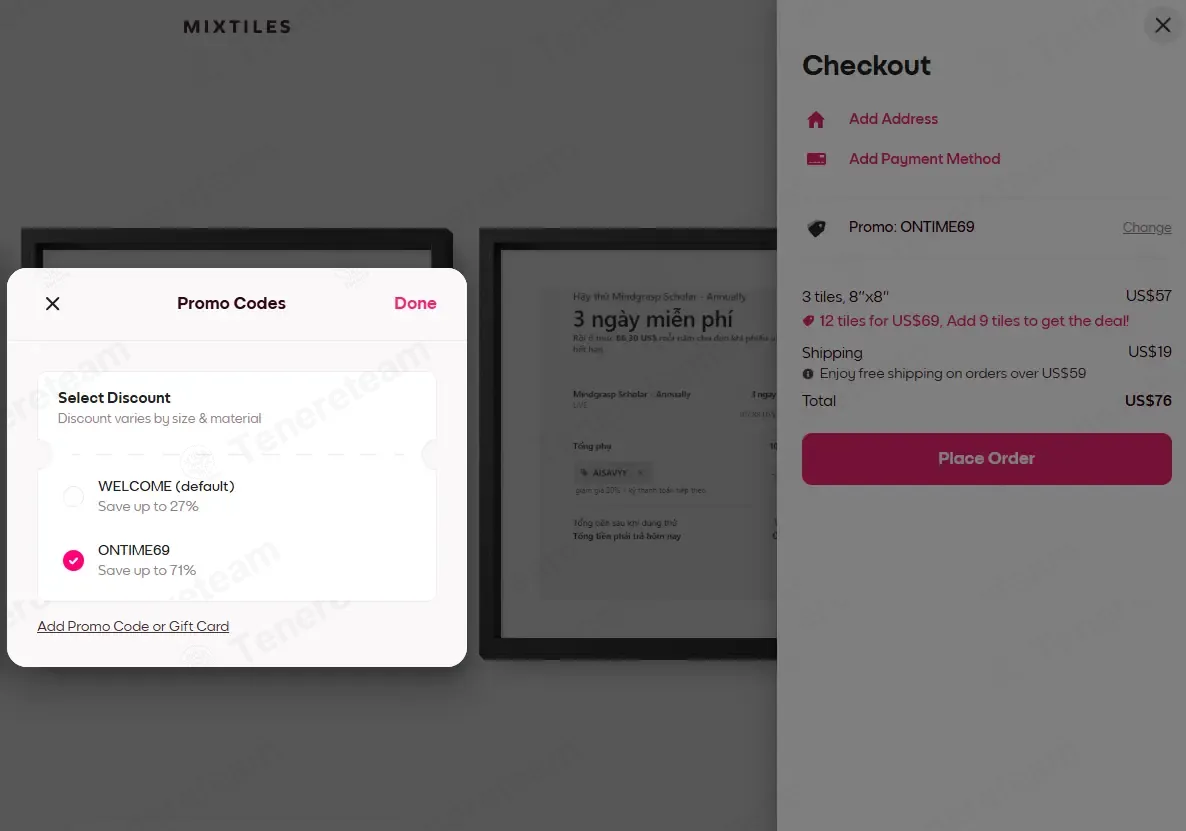Viewport: 1186px width, 831px height.
Task: Click the promo tag icon next to ONTIME69
Action: 816,228
